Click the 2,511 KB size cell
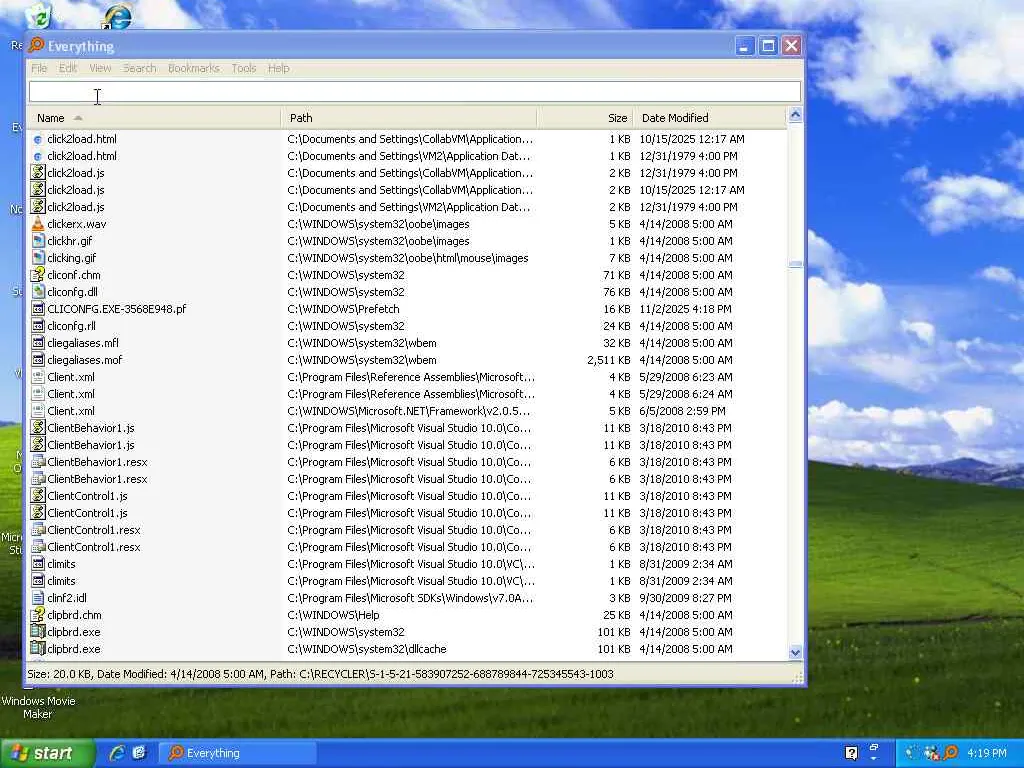The height and width of the screenshot is (768, 1024). point(609,360)
